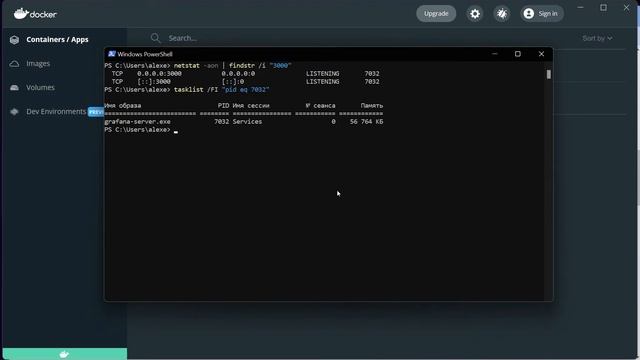Open the troubleshoot bug icon
Screen dimensions: 640x360
[x=502, y=14]
